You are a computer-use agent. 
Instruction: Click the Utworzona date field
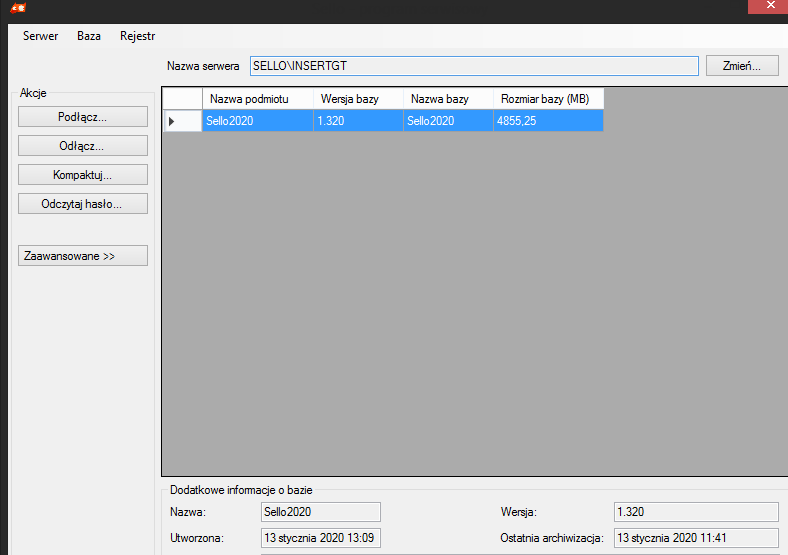pos(320,538)
